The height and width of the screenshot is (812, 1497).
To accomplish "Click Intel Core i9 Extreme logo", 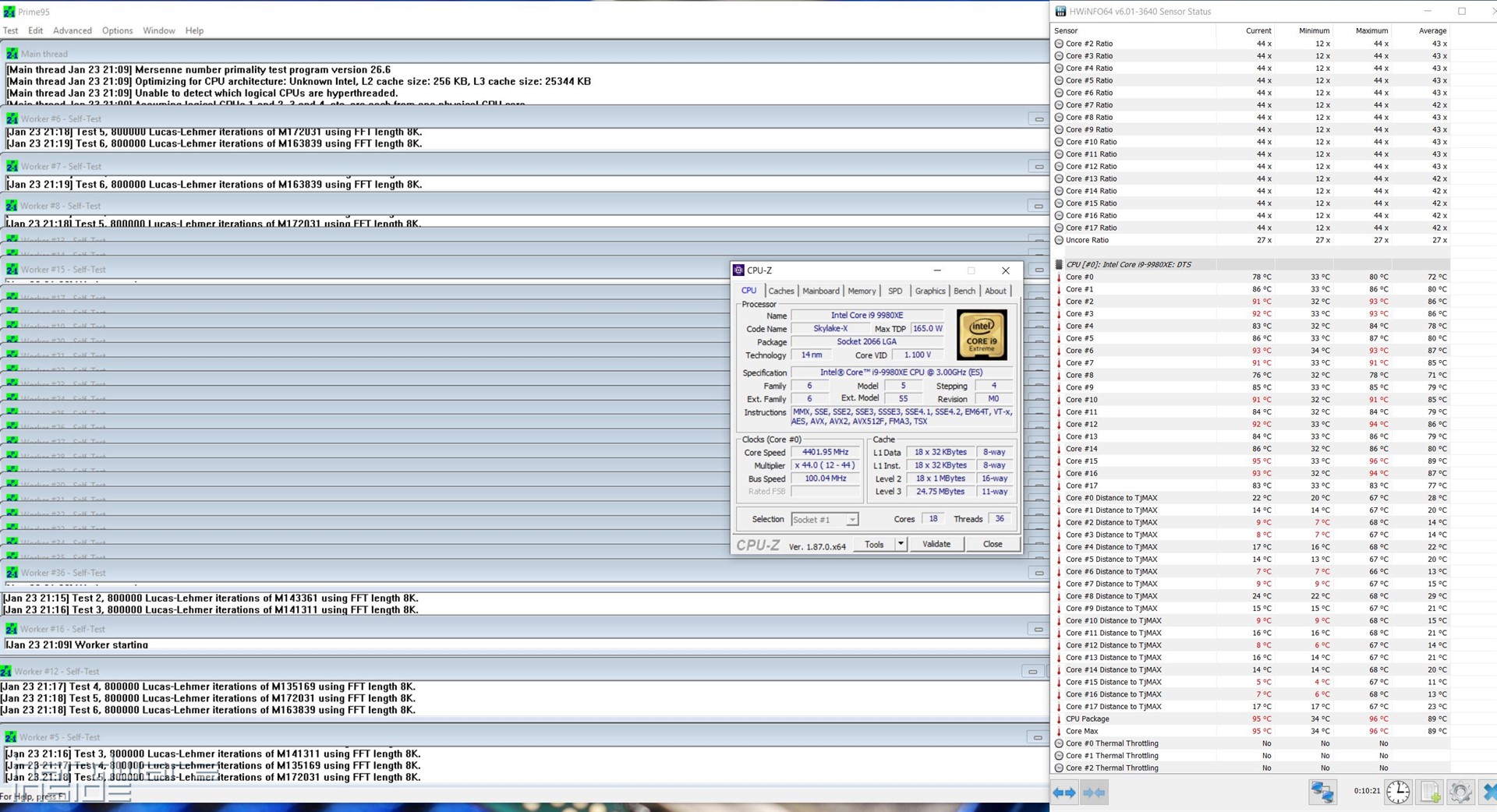I will (x=982, y=335).
